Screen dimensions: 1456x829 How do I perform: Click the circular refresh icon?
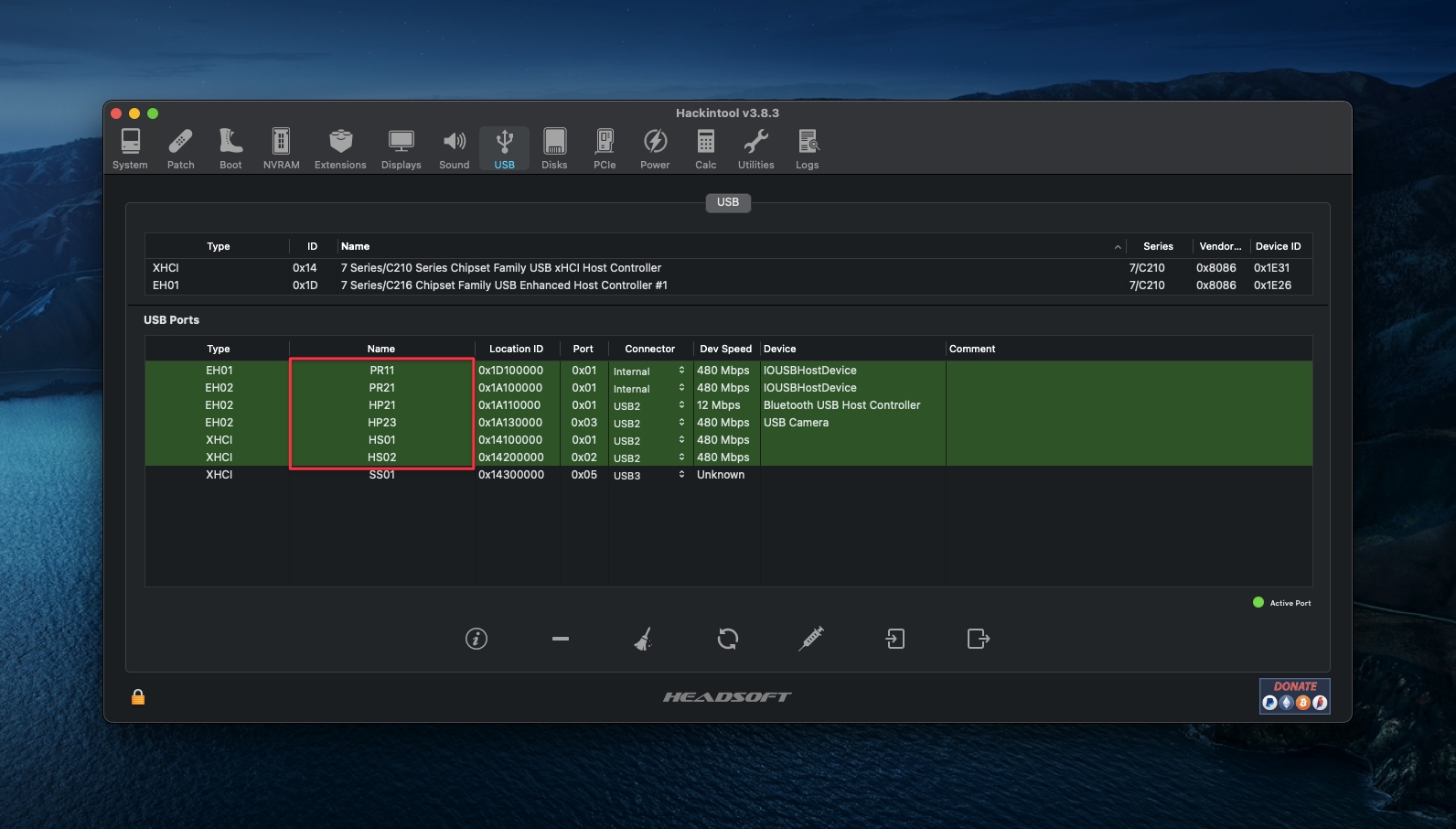pos(728,639)
